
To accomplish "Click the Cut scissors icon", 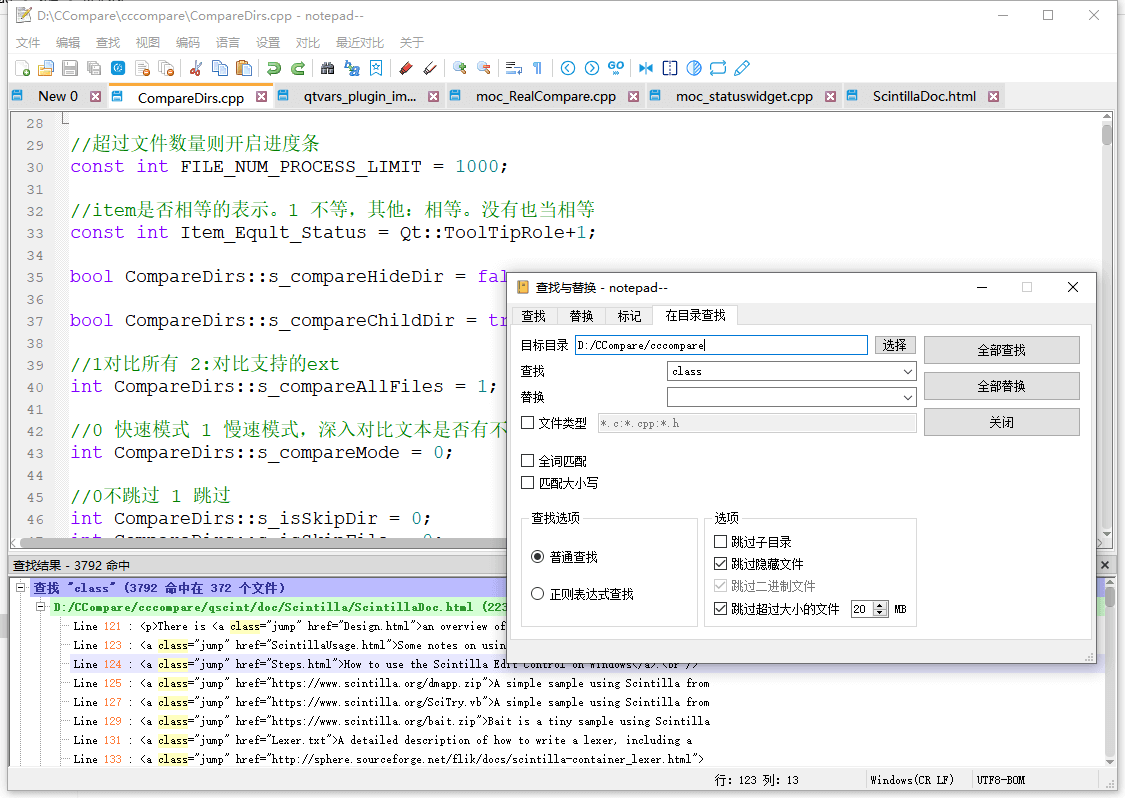I will click(x=196, y=68).
